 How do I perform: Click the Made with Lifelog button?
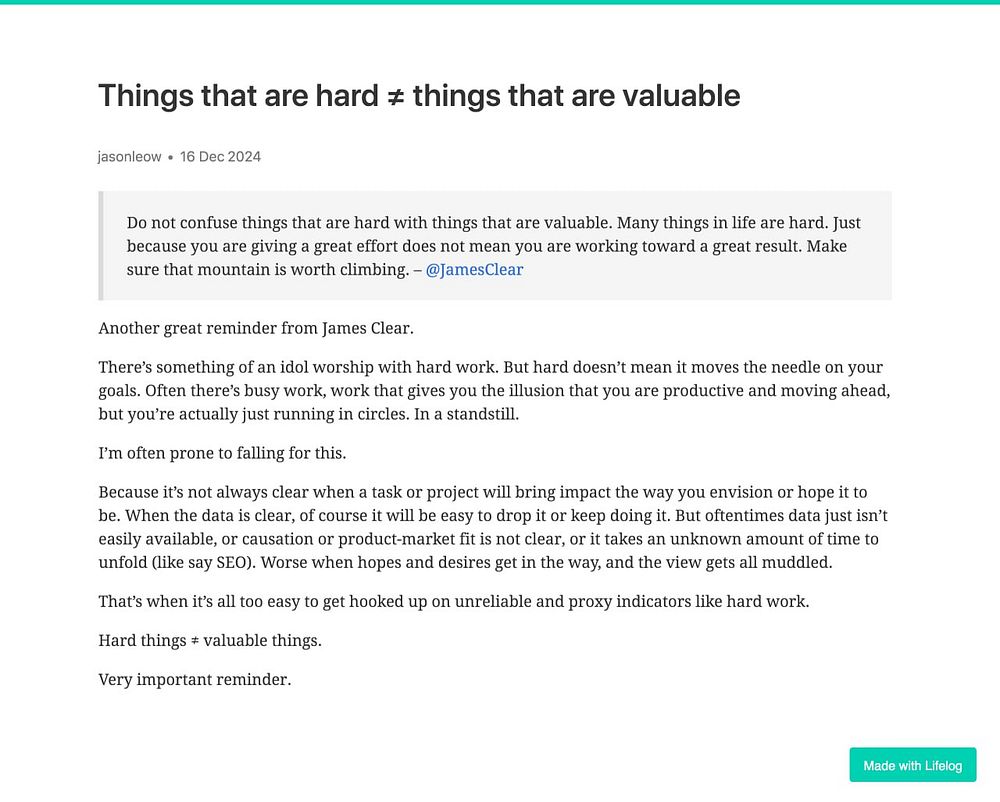[913, 765]
